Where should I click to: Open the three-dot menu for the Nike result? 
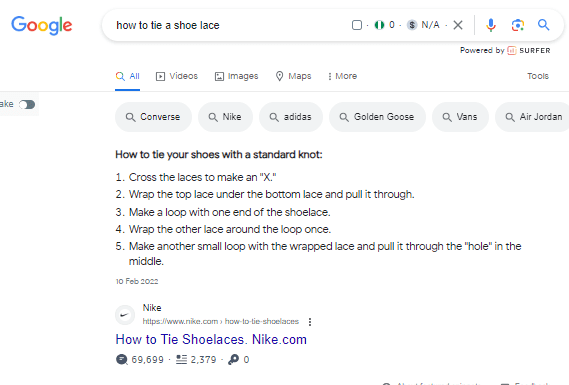pyautogui.click(x=310, y=321)
